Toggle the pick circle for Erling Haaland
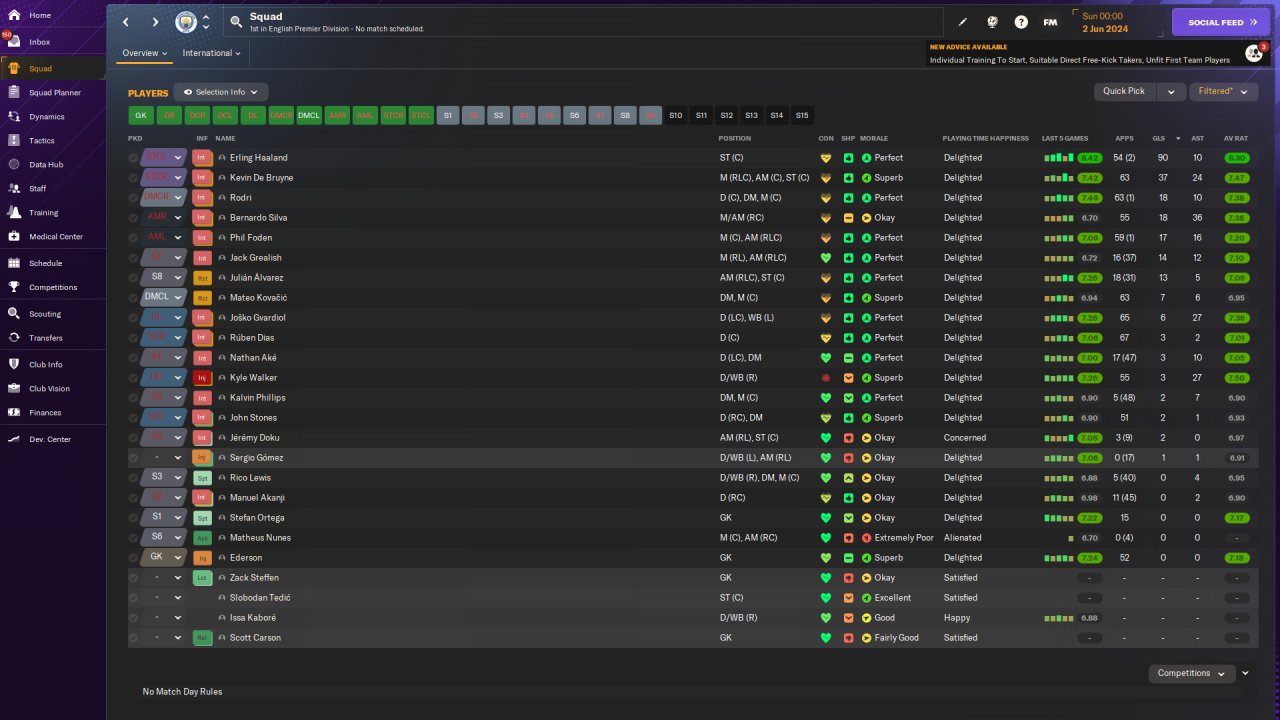The height and width of the screenshot is (720, 1280). (x=133, y=158)
